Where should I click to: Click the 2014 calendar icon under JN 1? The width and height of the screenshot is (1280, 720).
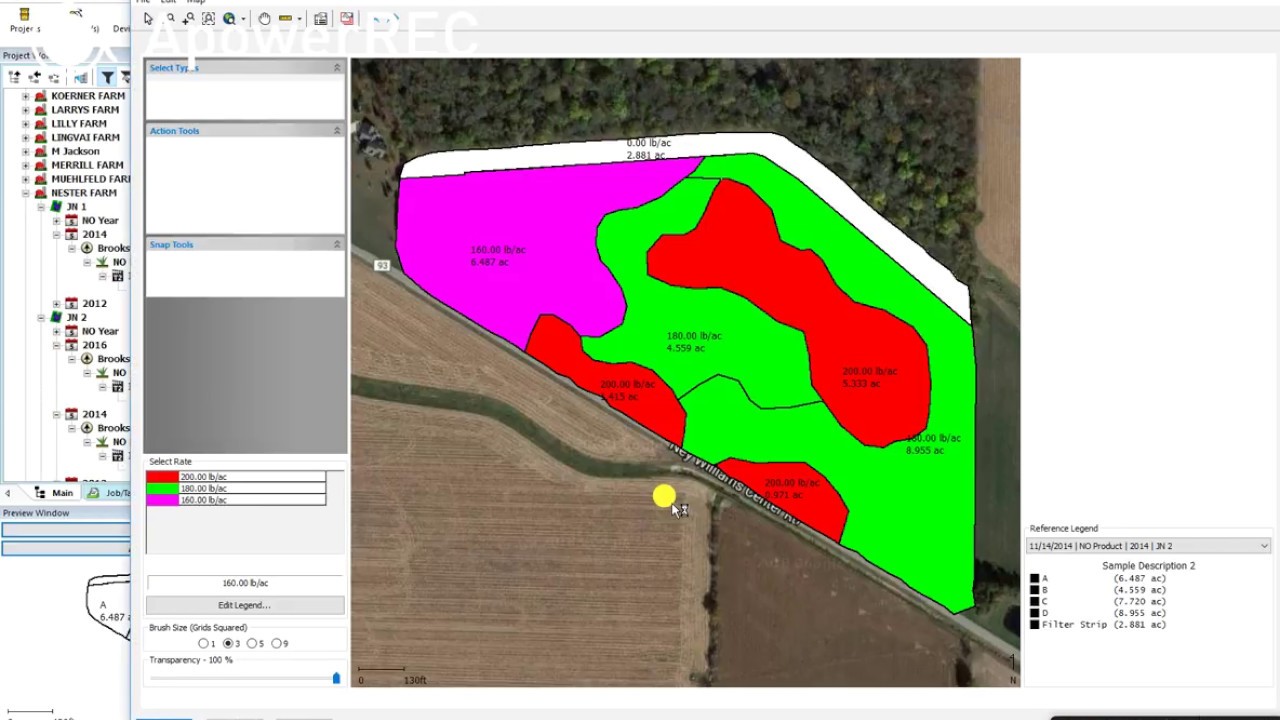tap(71, 235)
